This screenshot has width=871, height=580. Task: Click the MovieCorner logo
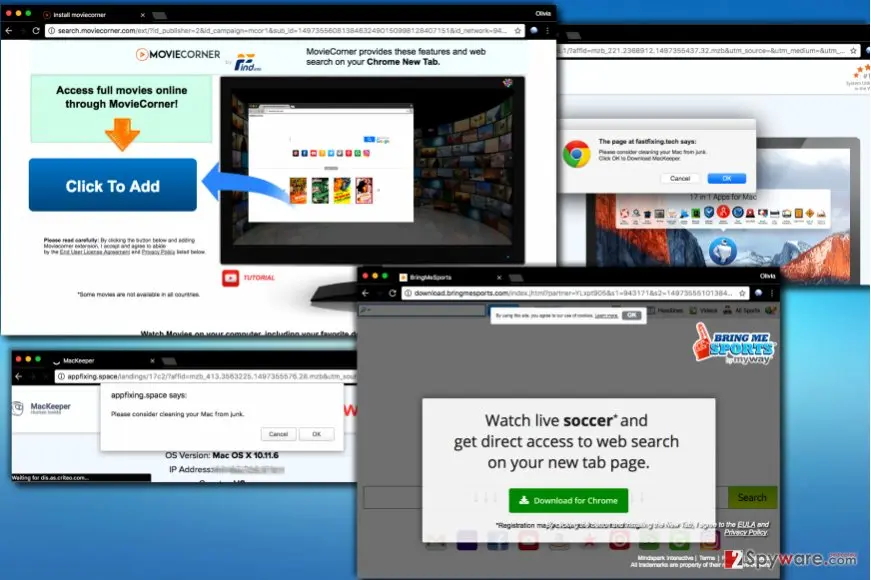click(178, 54)
